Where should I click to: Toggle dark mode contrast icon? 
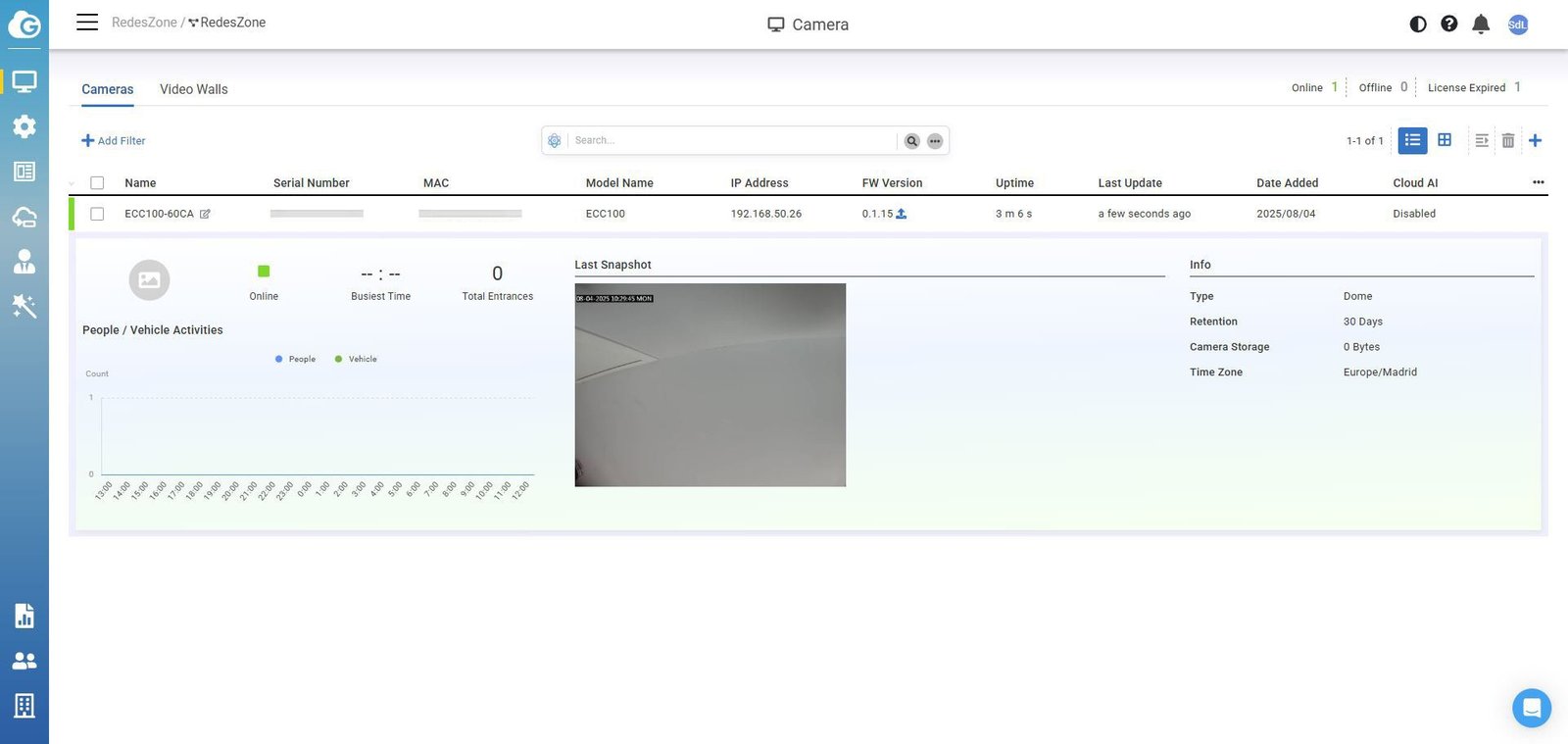coord(1417,24)
